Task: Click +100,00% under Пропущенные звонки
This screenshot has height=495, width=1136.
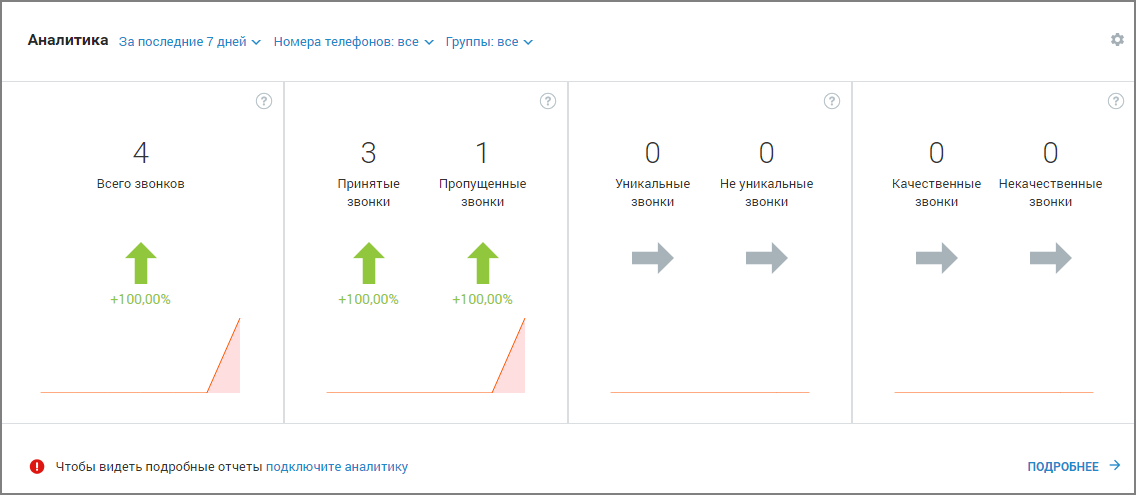Action: (483, 299)
